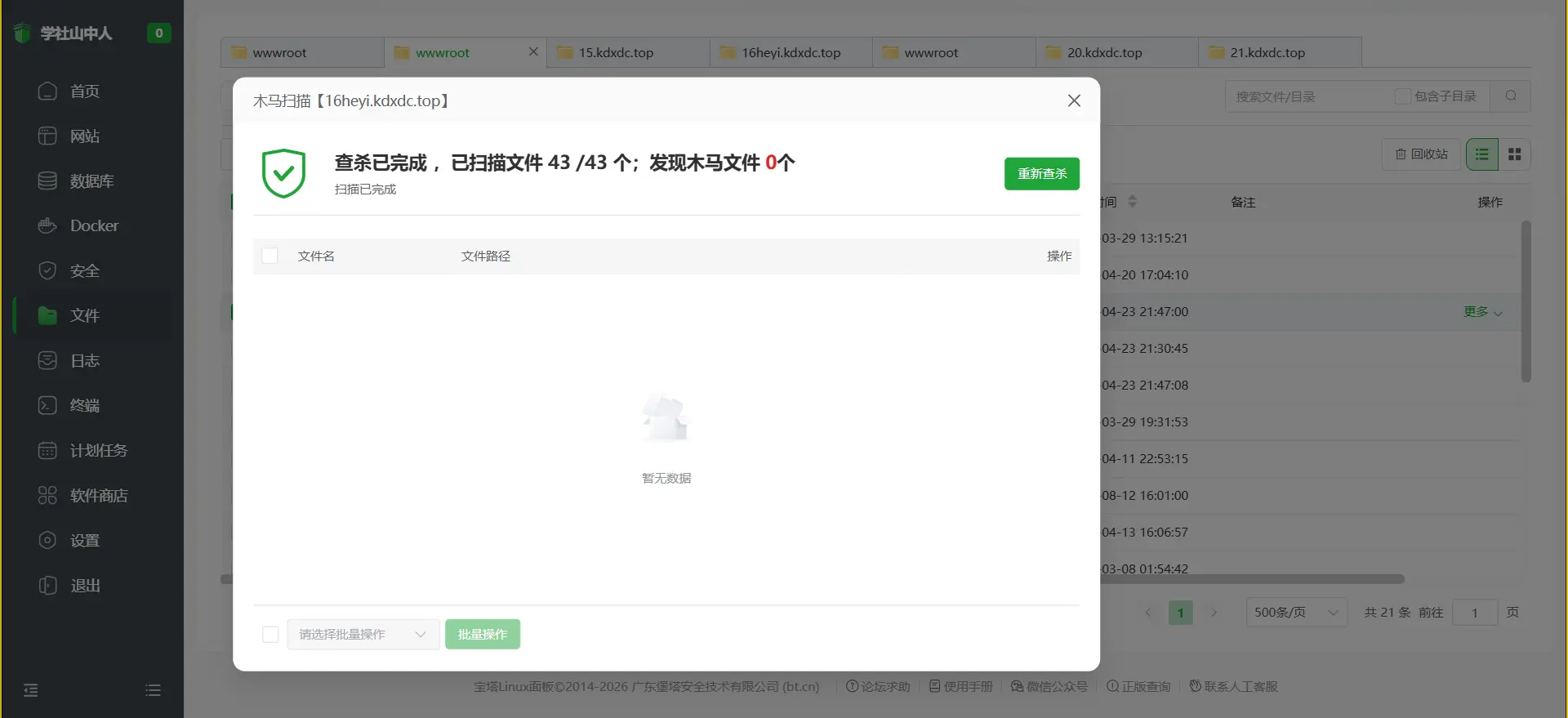This screenshot has width=1568, height=718.
Task: Go to next page arrow
Action: pos(1214,613)
